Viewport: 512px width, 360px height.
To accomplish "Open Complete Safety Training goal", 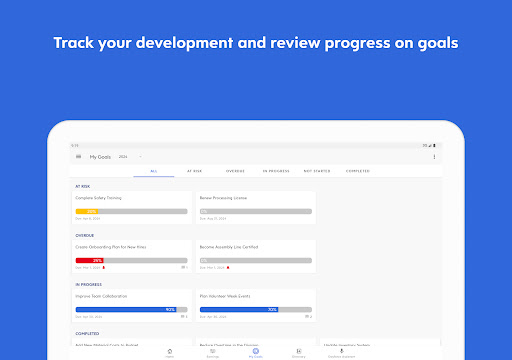I will 132,207.
